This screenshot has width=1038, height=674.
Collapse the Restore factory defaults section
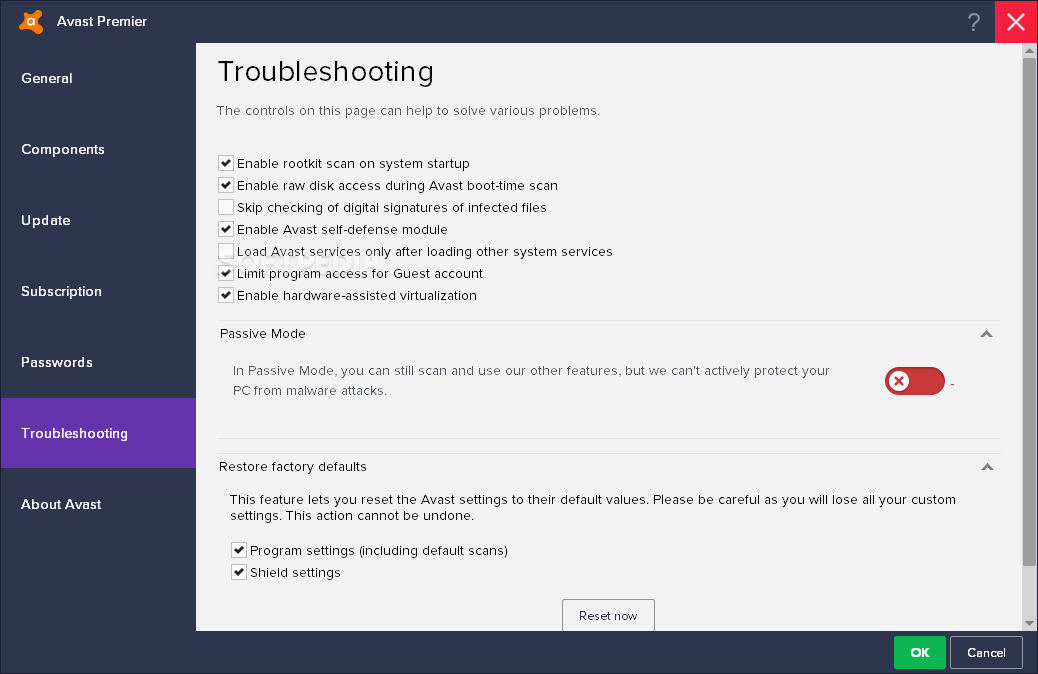click(987, 467)
